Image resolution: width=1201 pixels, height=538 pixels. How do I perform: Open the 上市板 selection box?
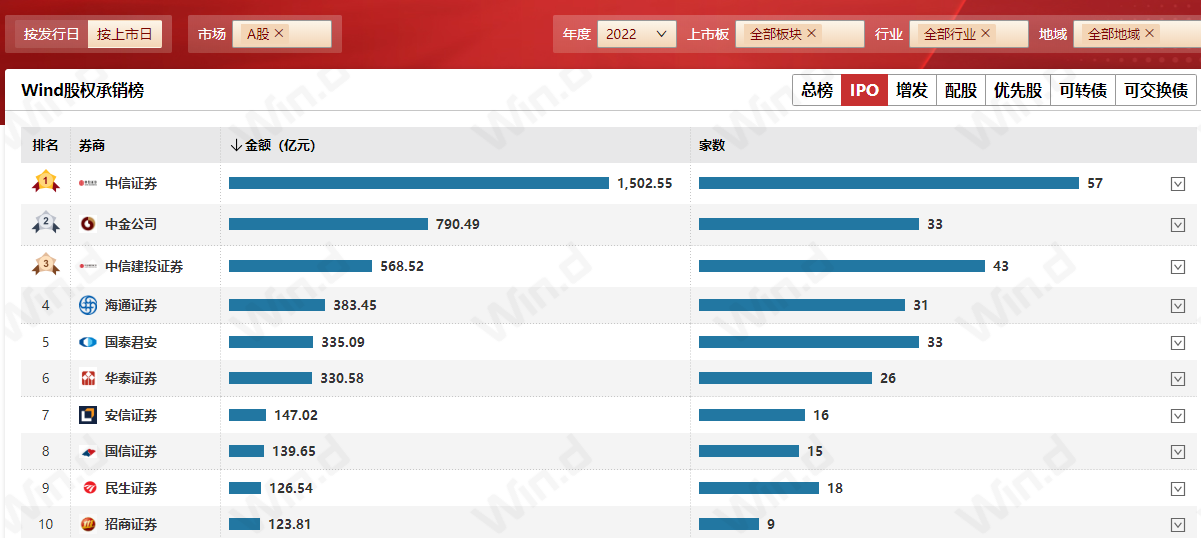point(800,34)
